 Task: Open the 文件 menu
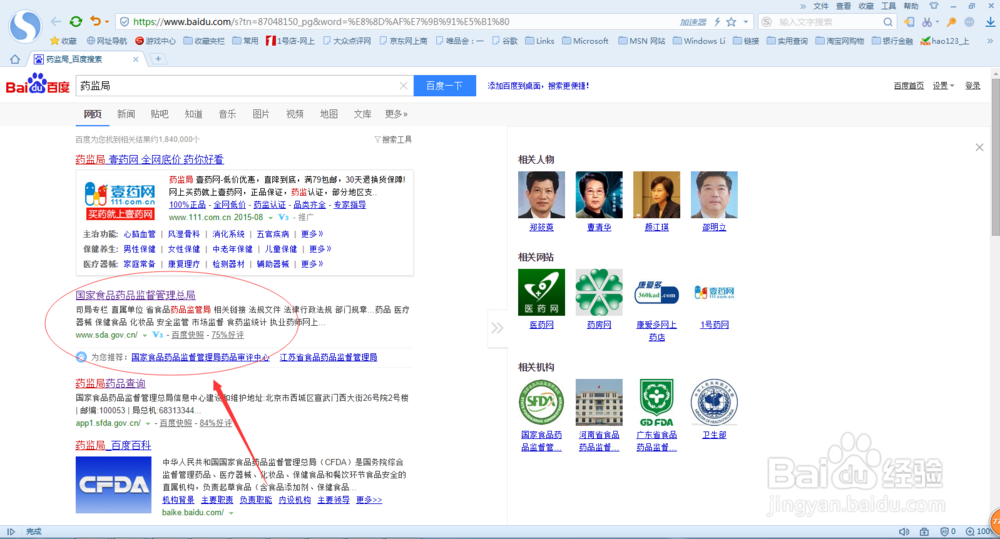pos(821,6)
